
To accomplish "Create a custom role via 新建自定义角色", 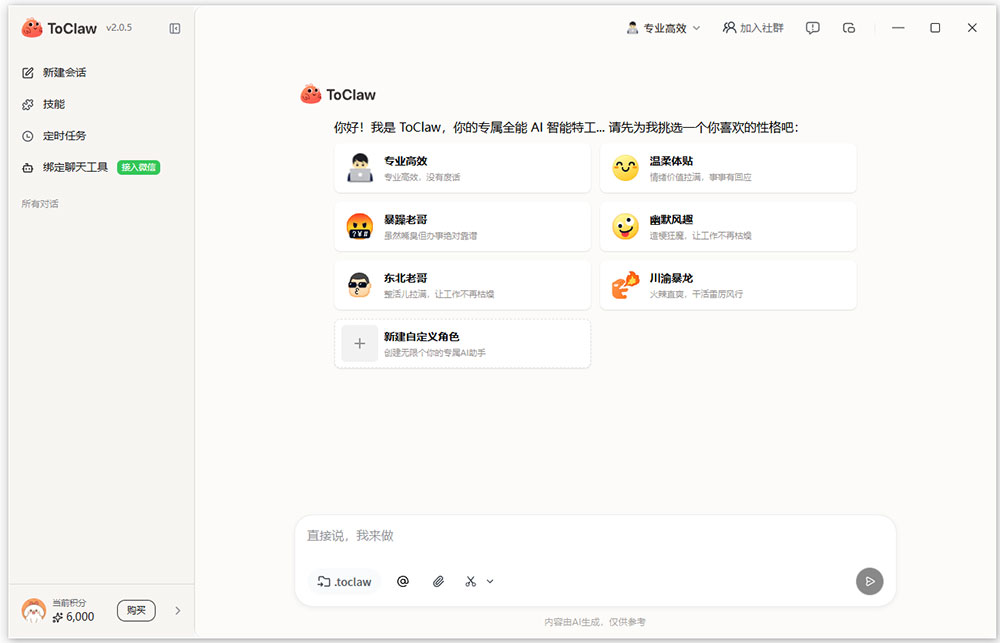I will [462, 343].
